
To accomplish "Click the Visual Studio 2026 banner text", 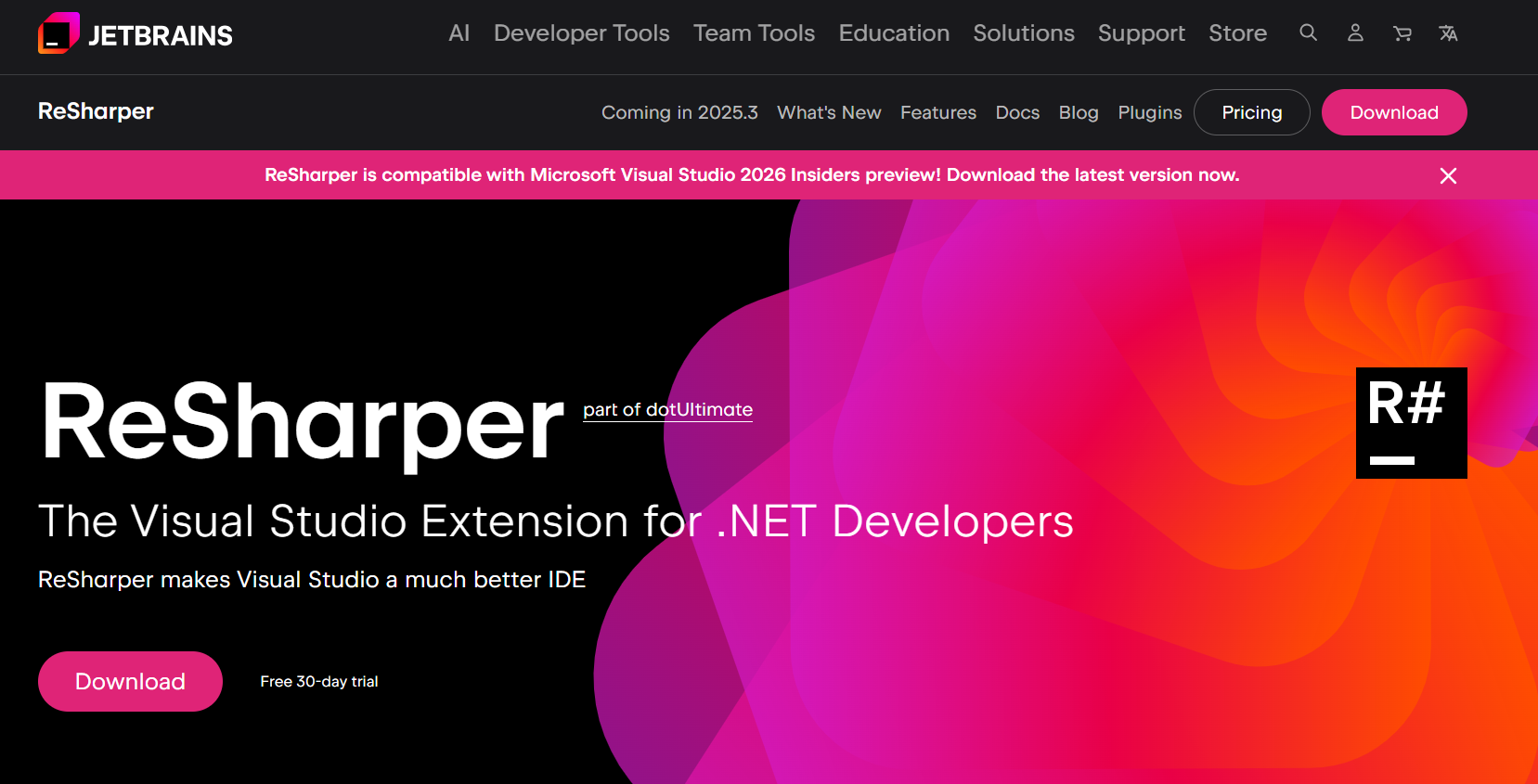I will [x=751, y=175].
